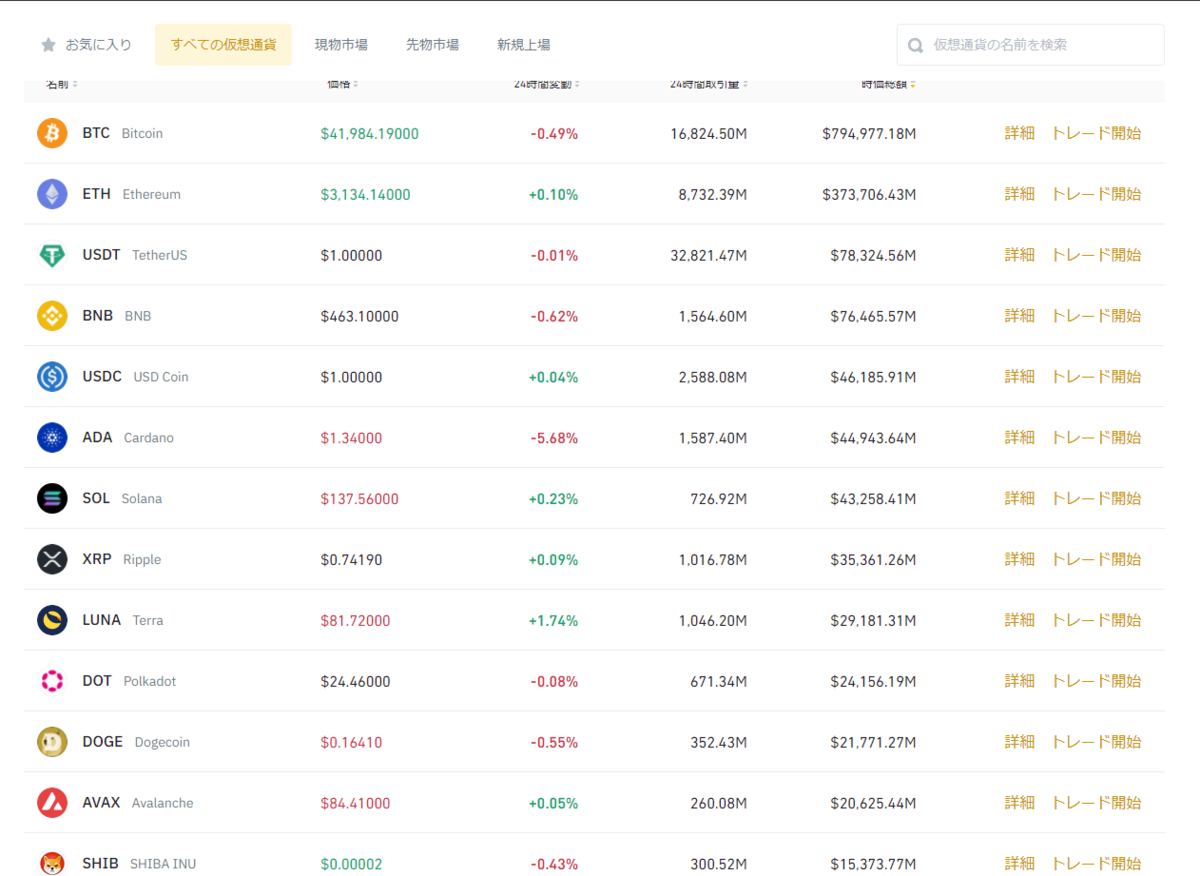The width and height of the screenshot is (1200, 876).
Task: Open the 新規上場 tab
Action: point(523,45)
